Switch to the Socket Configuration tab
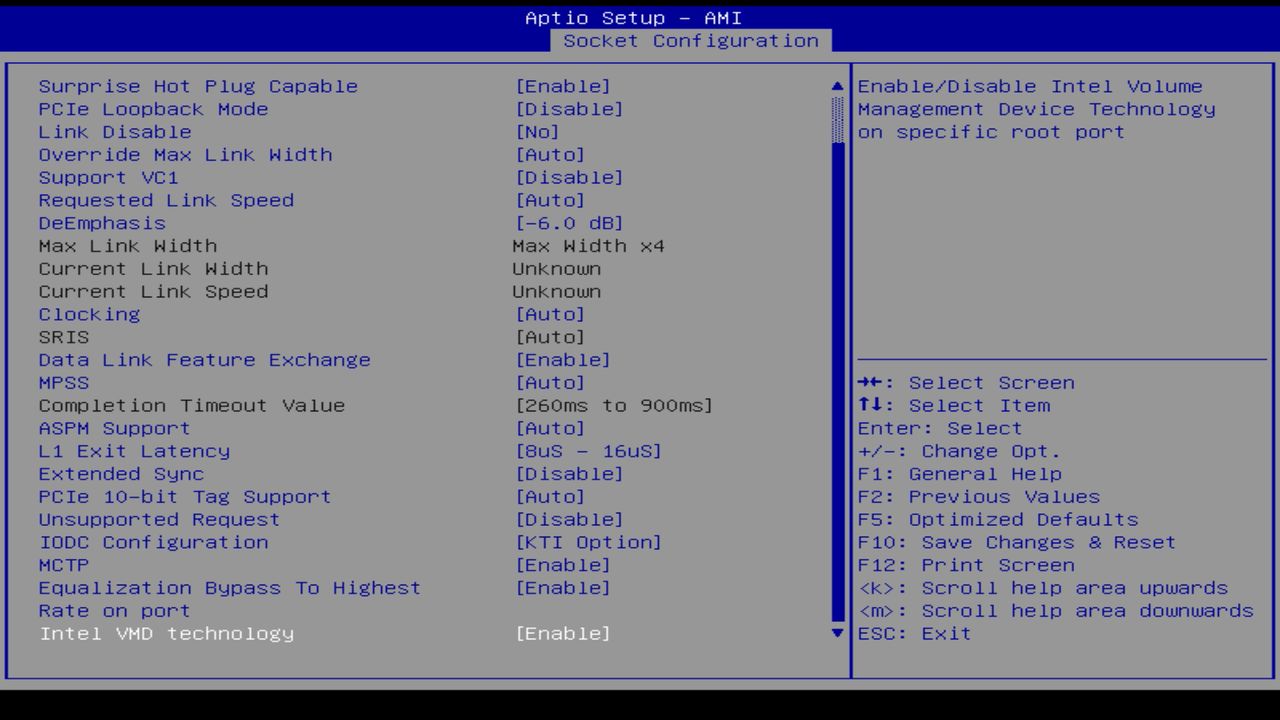This screenshot has height=720, width=1280. click(692, 41)
